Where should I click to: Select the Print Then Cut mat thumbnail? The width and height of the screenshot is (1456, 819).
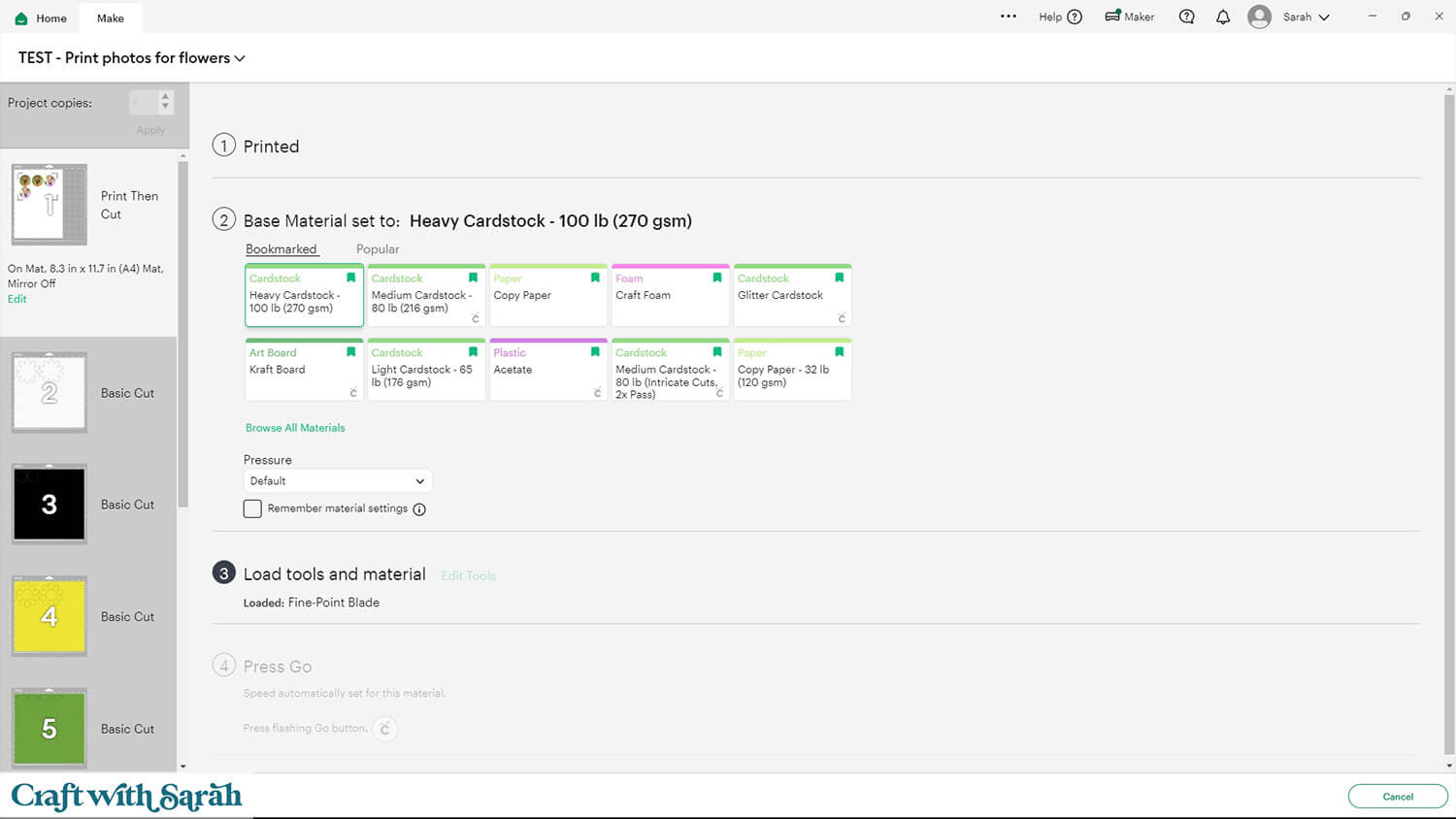50,205
